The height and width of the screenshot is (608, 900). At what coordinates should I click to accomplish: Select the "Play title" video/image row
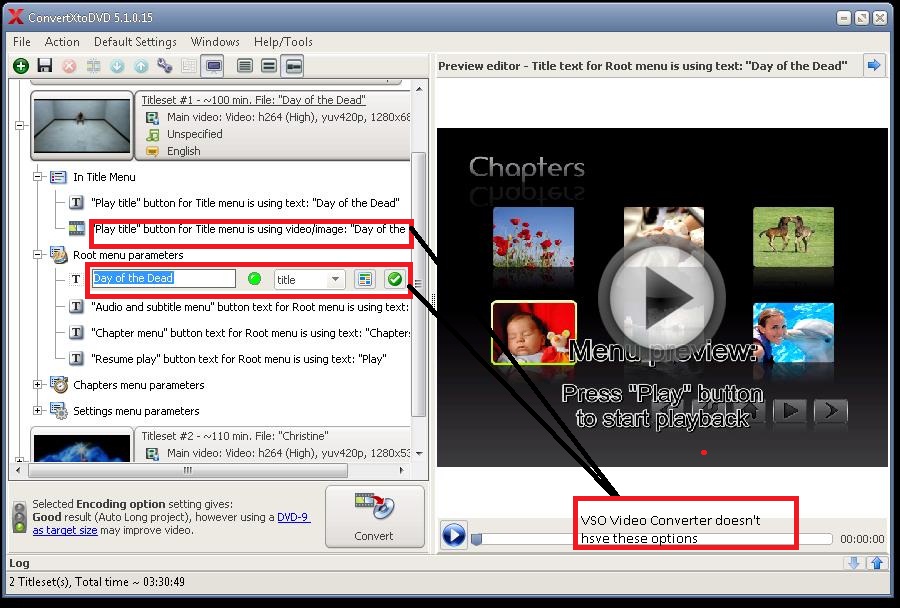250,229
